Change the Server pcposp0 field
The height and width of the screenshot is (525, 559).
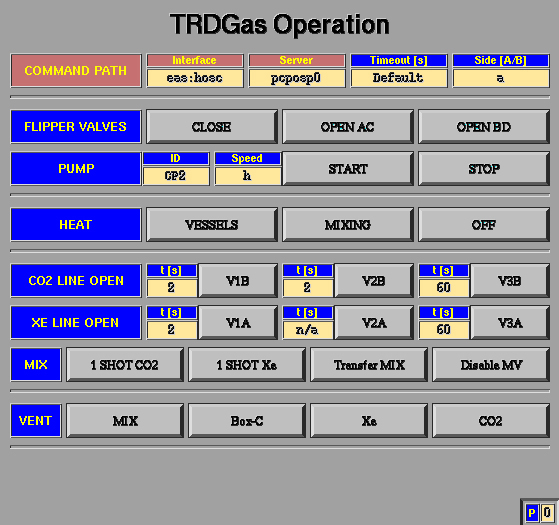297,78
